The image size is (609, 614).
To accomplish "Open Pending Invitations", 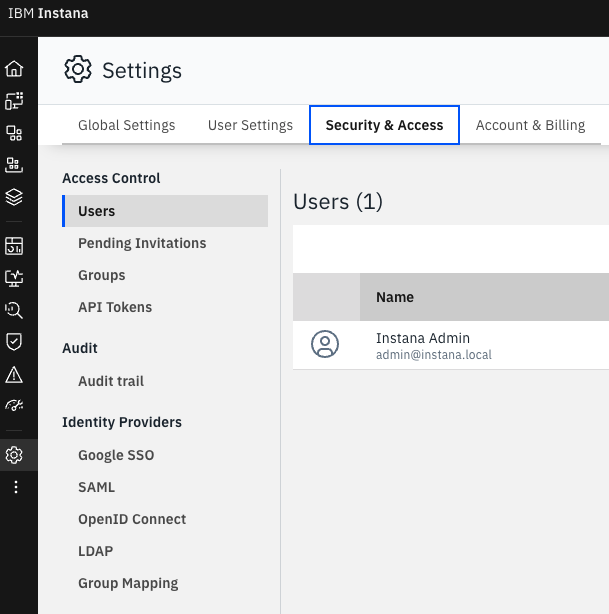I will [165, 243].
